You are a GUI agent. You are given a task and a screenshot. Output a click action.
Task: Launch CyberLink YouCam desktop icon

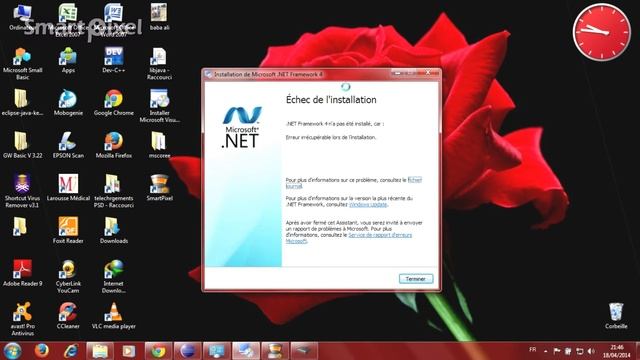coord(68,276)
